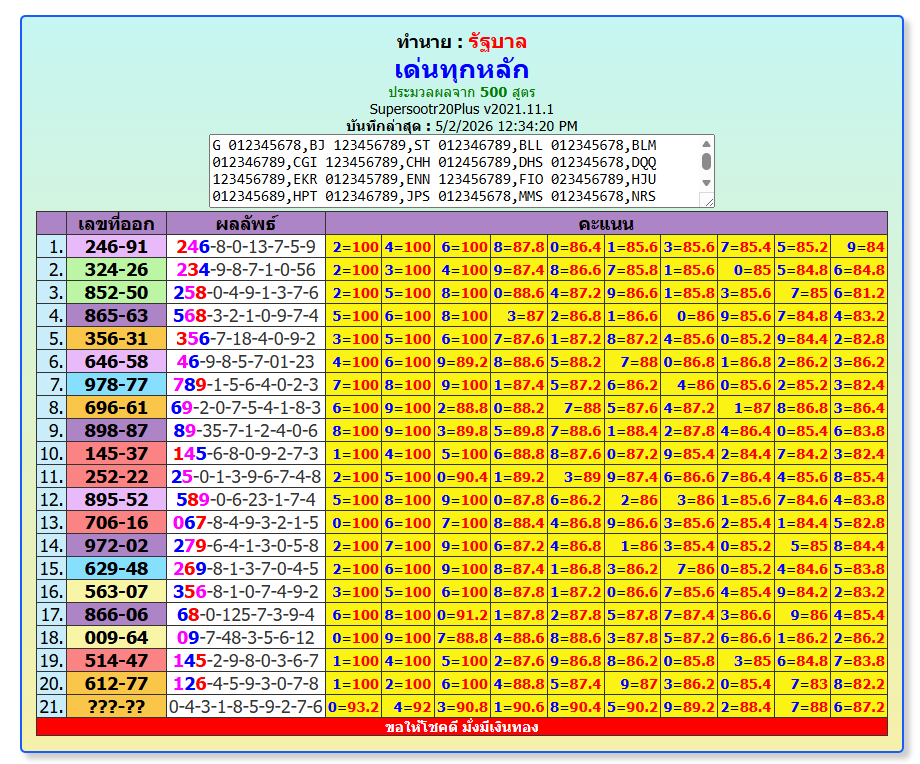
Task: Select the '356-31' drawn number cell
Action: pyautogui.click(x=116, y=339)
